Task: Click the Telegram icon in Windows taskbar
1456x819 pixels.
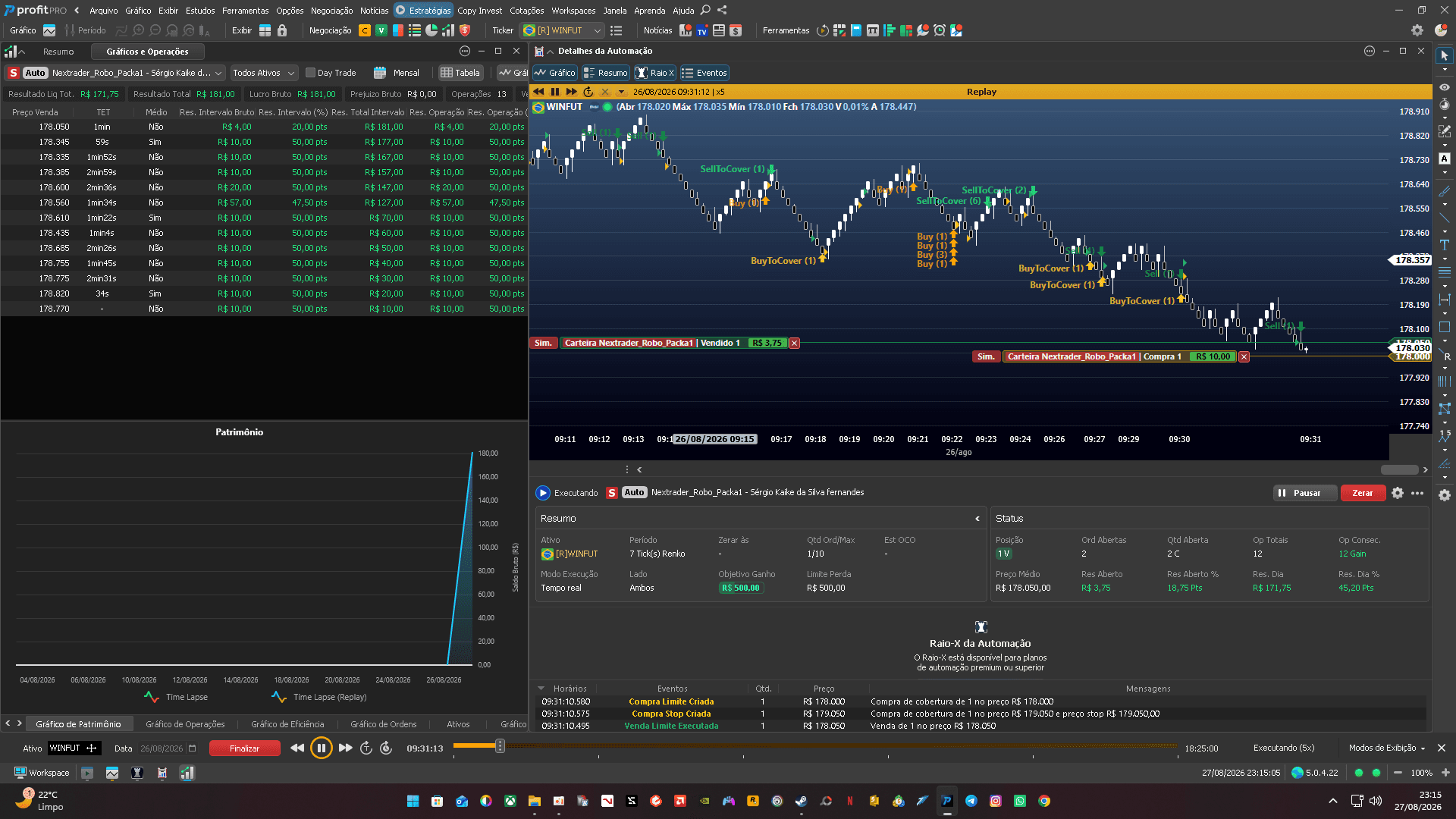Action: pyautogui.click(x=971, y=801)
